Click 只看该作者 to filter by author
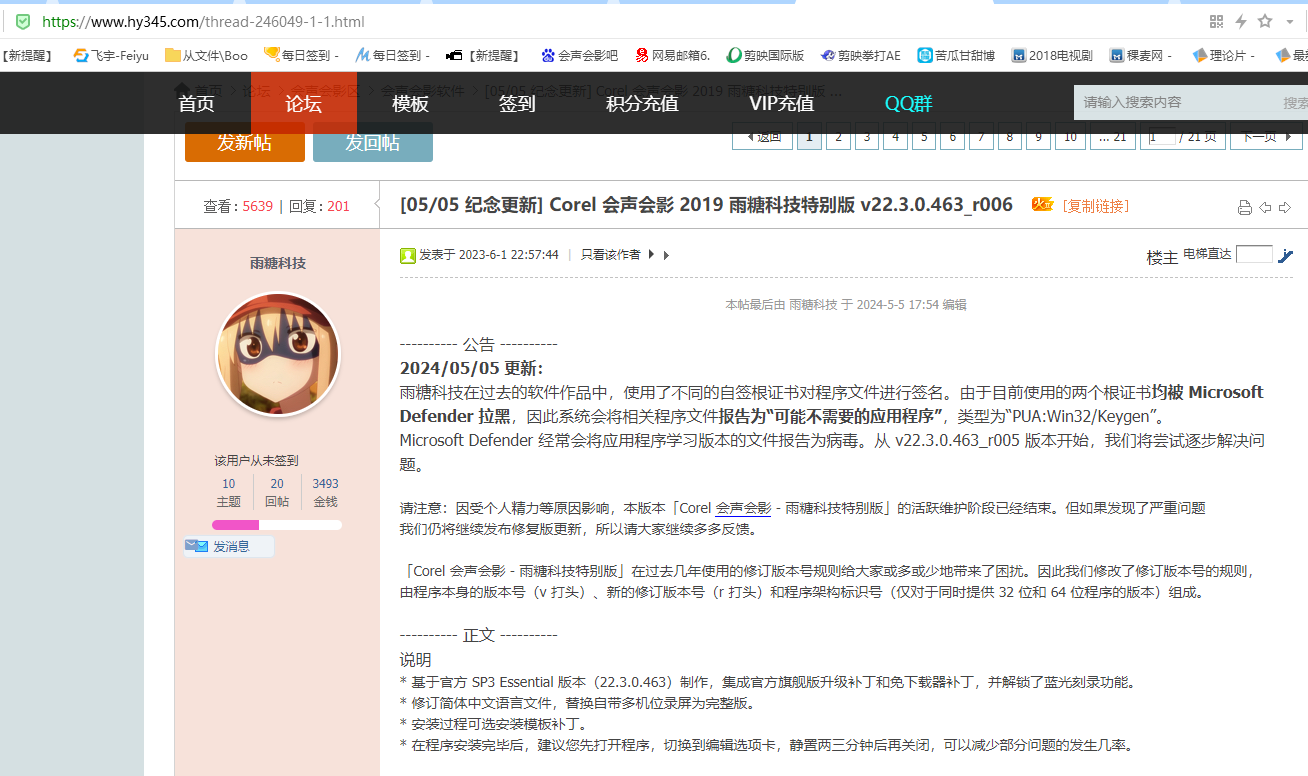The width and height of the screenshot is (1308, 776). 611,255
